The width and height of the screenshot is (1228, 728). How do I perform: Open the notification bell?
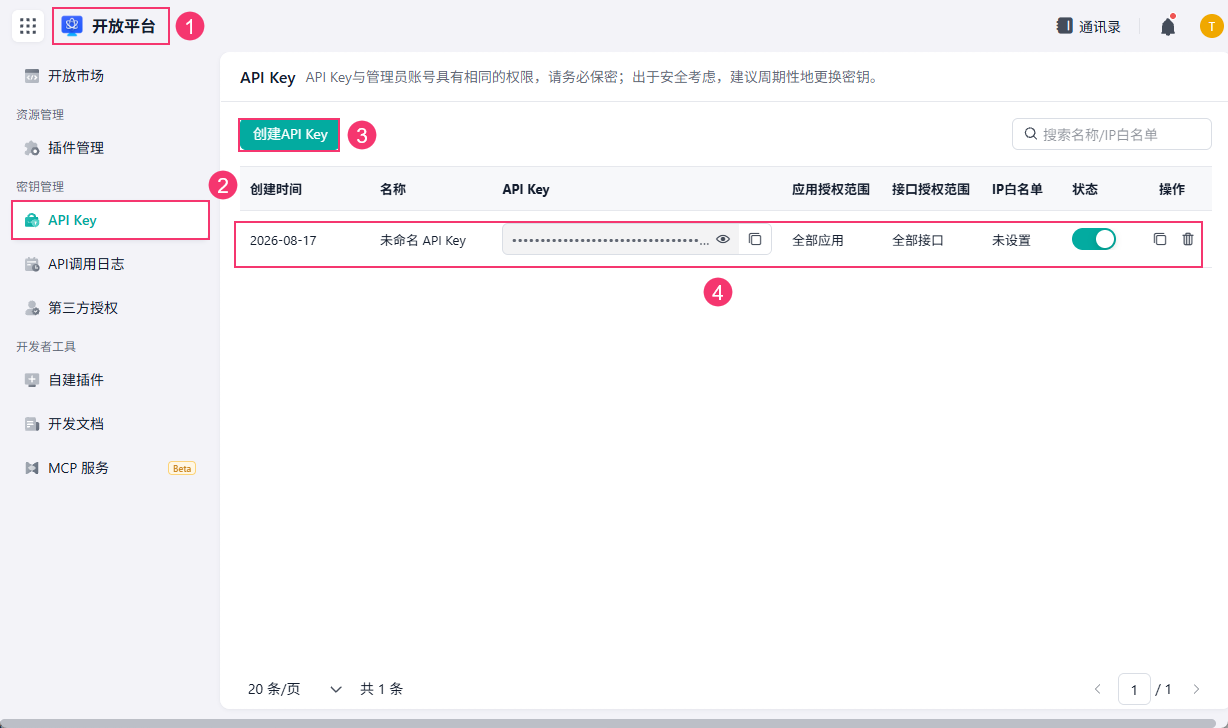(x=1168, y=27)
